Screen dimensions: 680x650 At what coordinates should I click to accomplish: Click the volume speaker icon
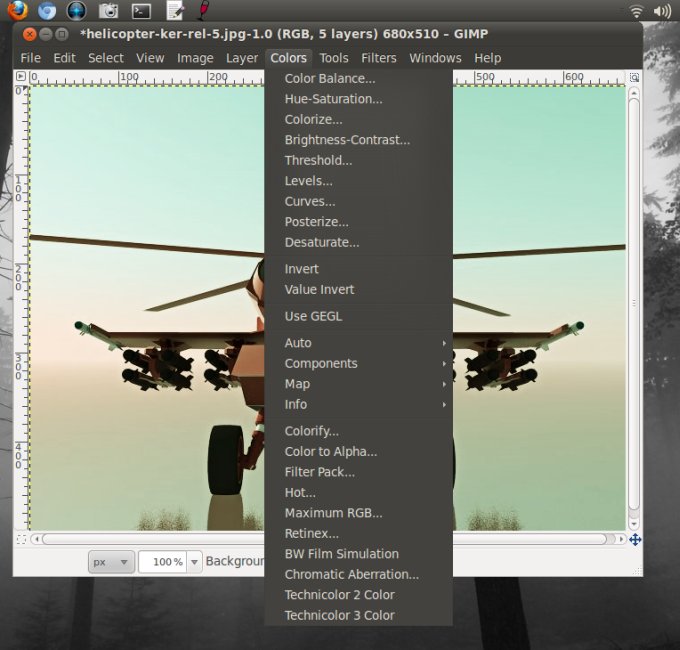(662, 11)
